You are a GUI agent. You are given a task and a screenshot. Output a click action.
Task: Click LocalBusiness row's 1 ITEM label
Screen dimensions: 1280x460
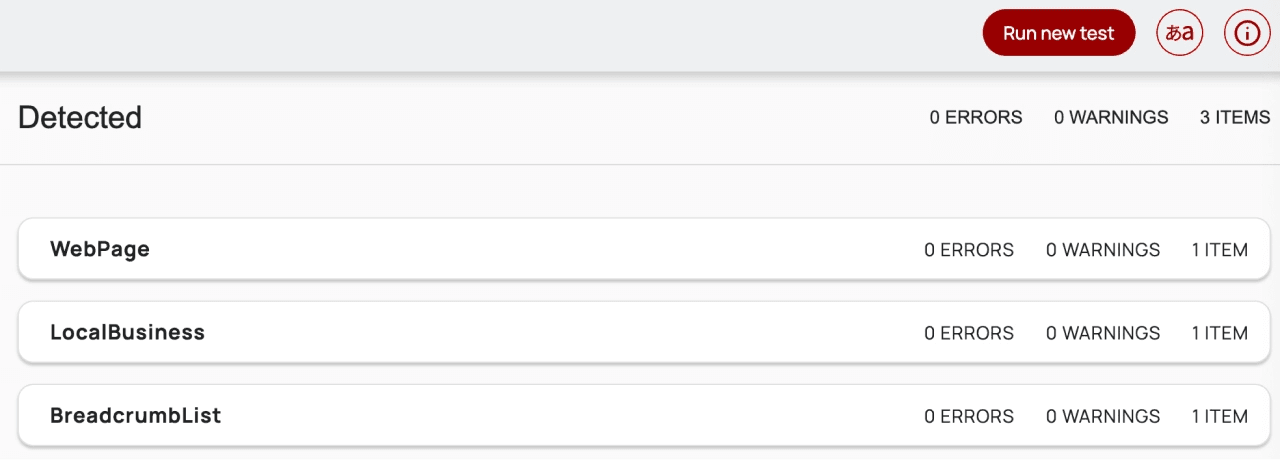tap(1220, 333)
